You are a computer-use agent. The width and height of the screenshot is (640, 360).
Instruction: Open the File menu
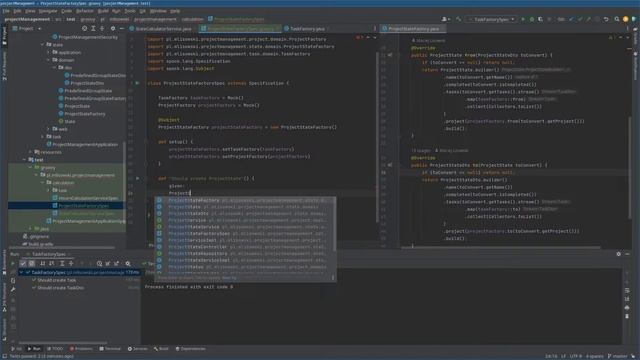pyautogui.click(x=6, y=11)
